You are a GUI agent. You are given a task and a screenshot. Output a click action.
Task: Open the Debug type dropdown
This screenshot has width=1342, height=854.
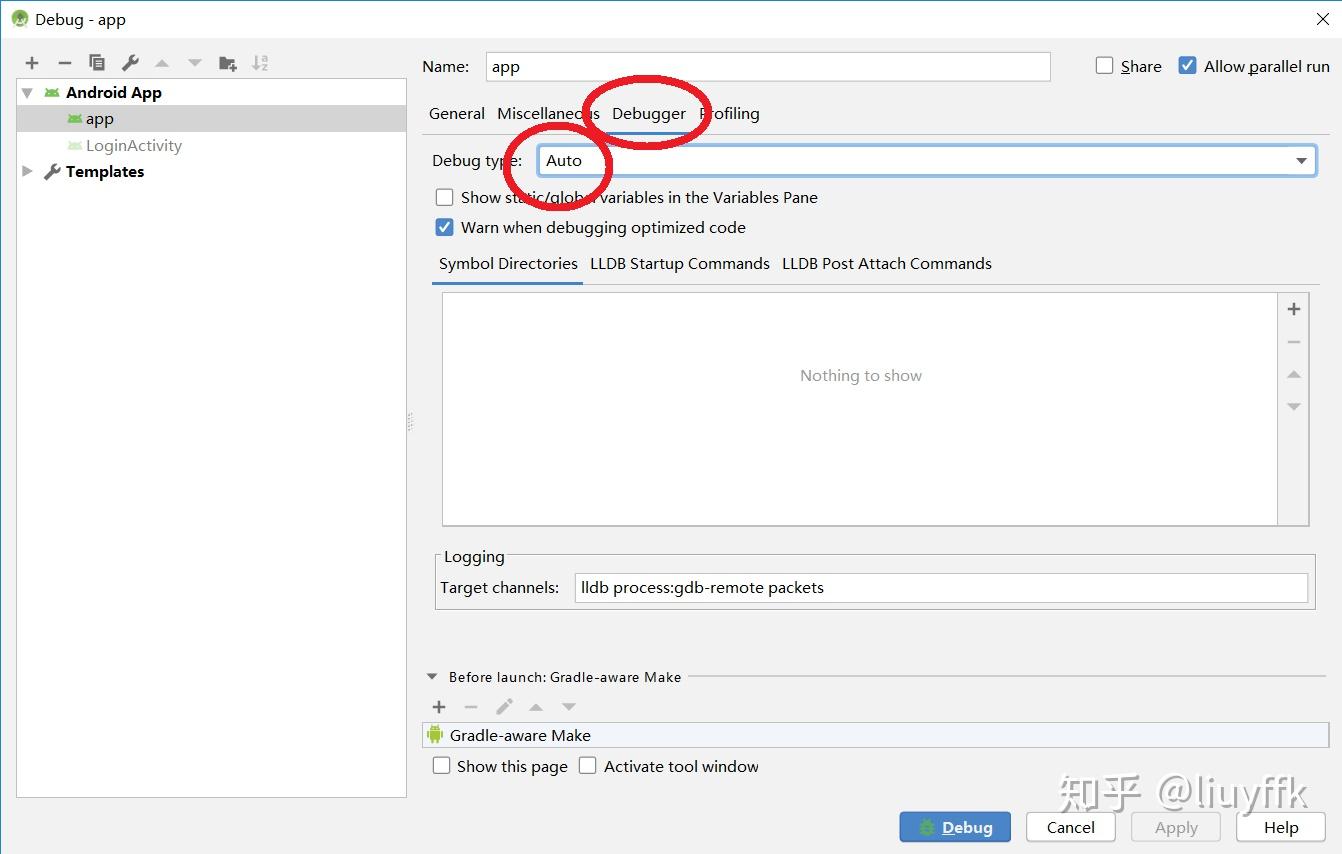point(1300,160)
